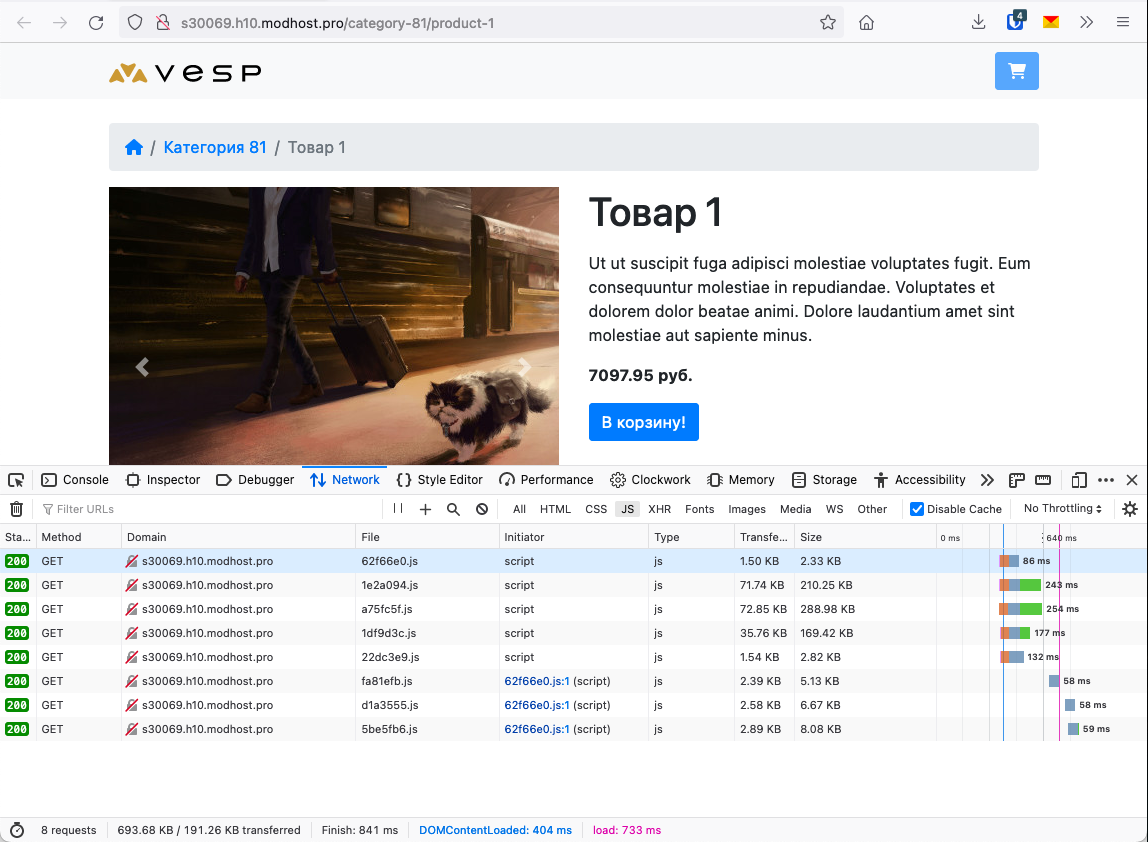Viewport: 1148px width, 842px height.
Task: Go to home via breadcrumb house icon
Action: pos(133,147)
